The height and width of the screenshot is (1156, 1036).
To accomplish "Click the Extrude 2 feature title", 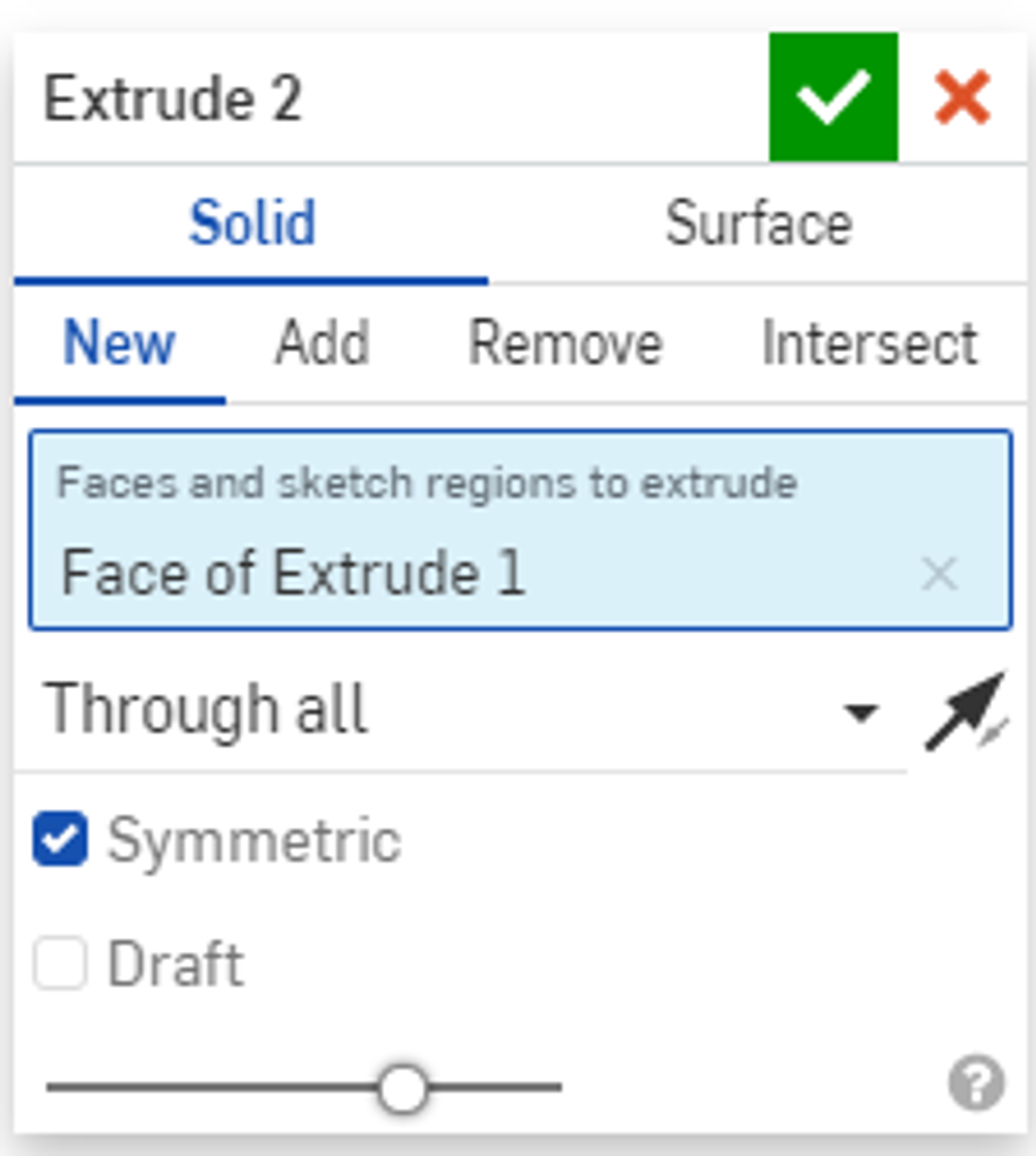I will pos(172,98).
